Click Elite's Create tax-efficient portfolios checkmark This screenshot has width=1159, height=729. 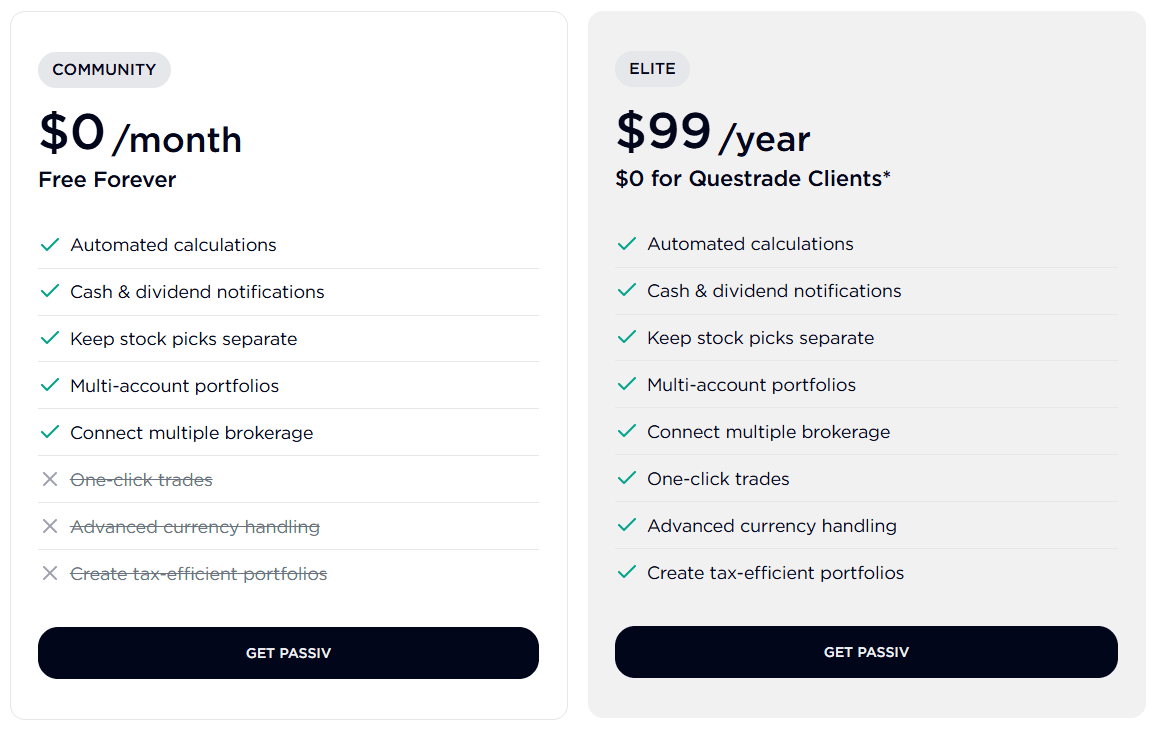click(x=627, y=573)
